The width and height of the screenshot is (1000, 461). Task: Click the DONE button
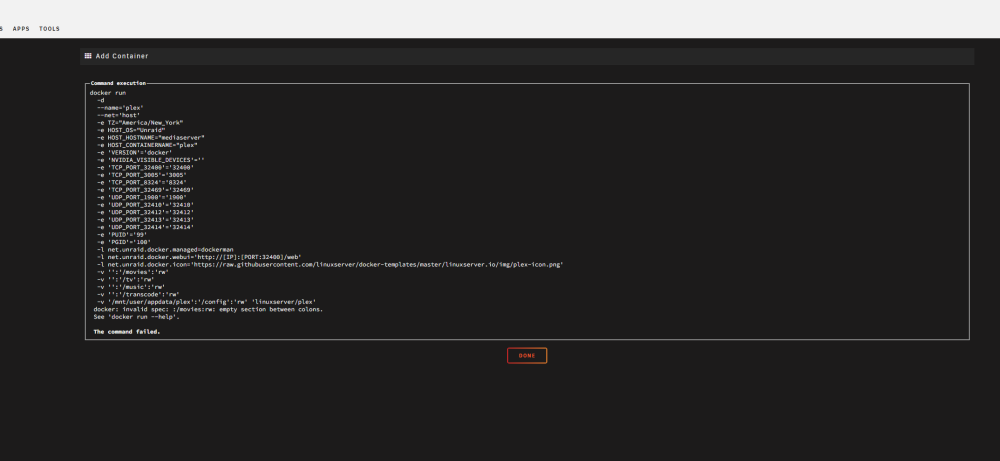tap(527, 356)
